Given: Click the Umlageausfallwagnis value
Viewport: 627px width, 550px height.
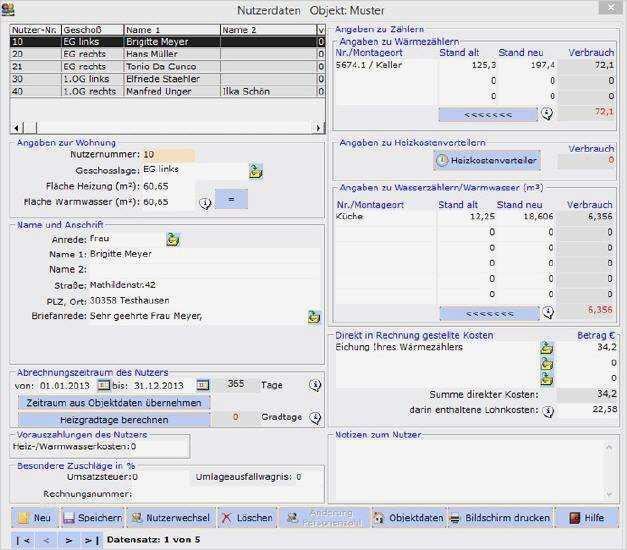Looking at the screenshot, I should (x=299, y=477).
